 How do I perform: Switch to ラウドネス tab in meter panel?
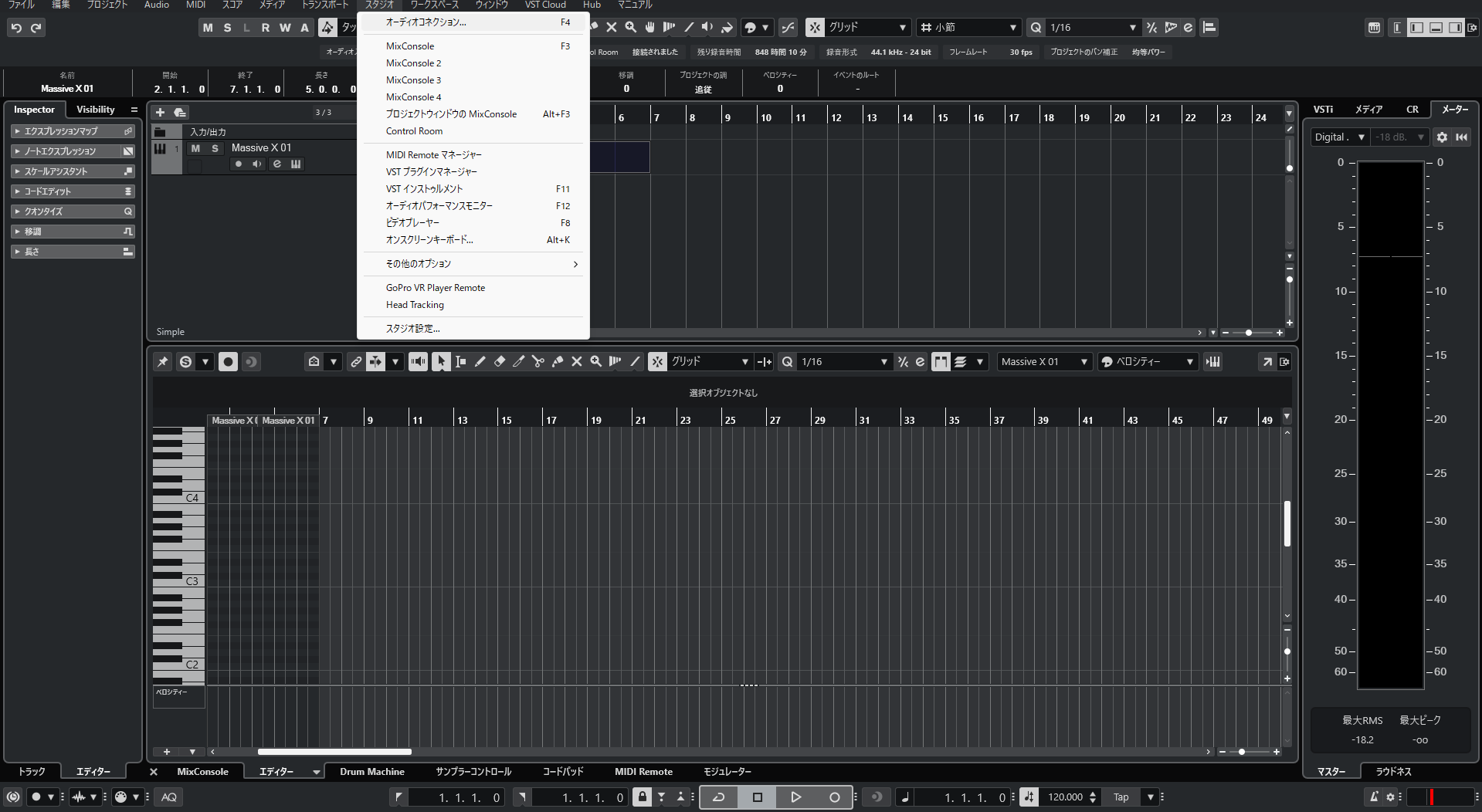pyautogui.click(x=1394, y=772)
